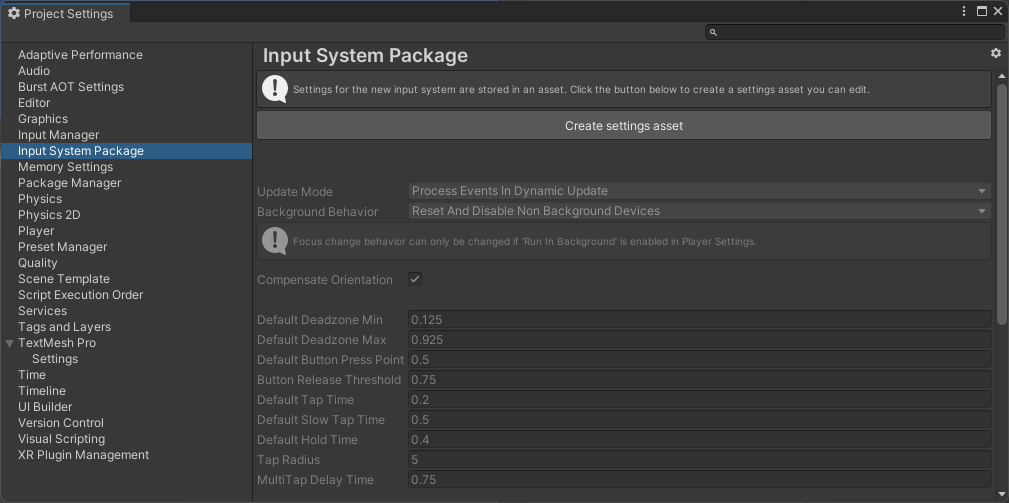Click the scrollbar up arrow
This screenshot has width=1009, height=503.
(1001, 76)
